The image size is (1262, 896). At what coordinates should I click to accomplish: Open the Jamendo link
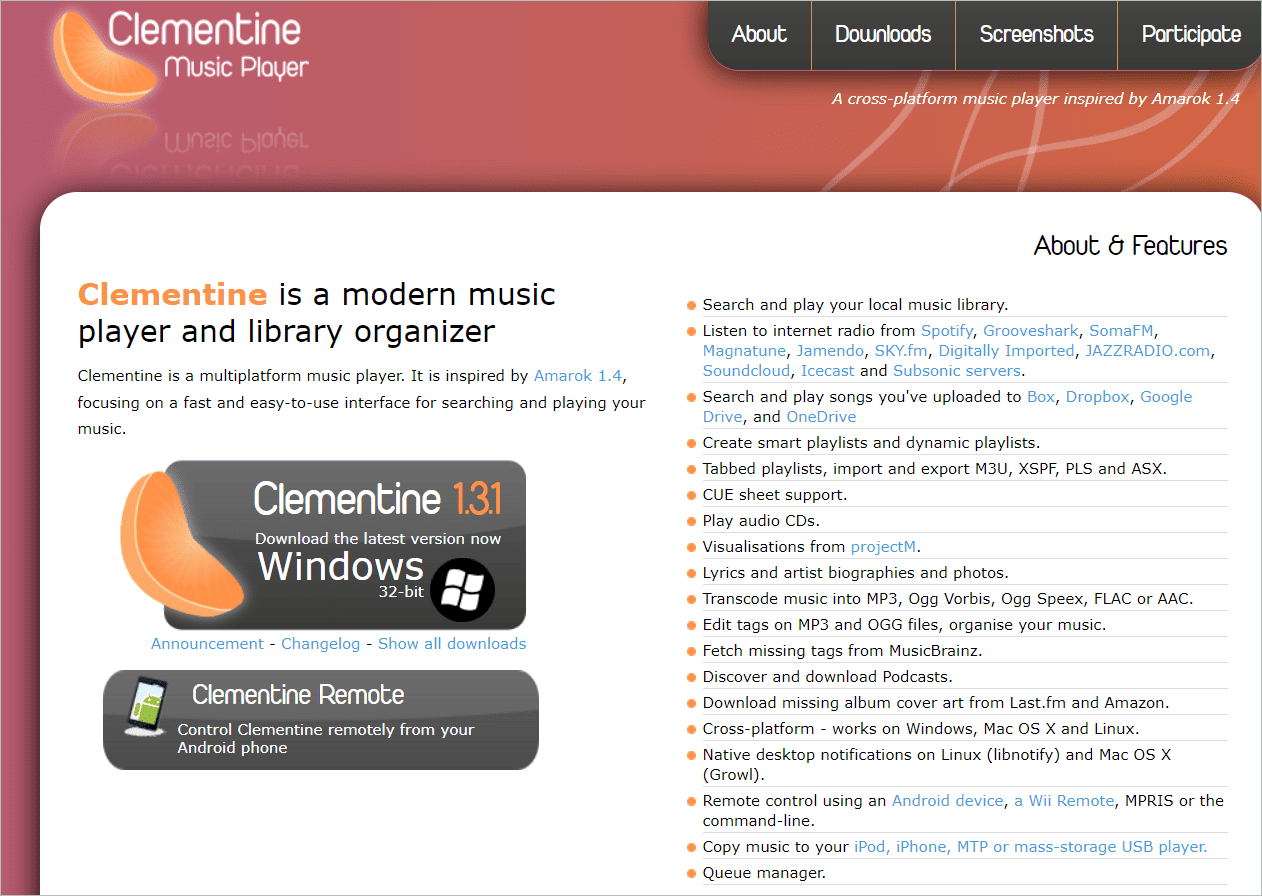click(831, 351)
